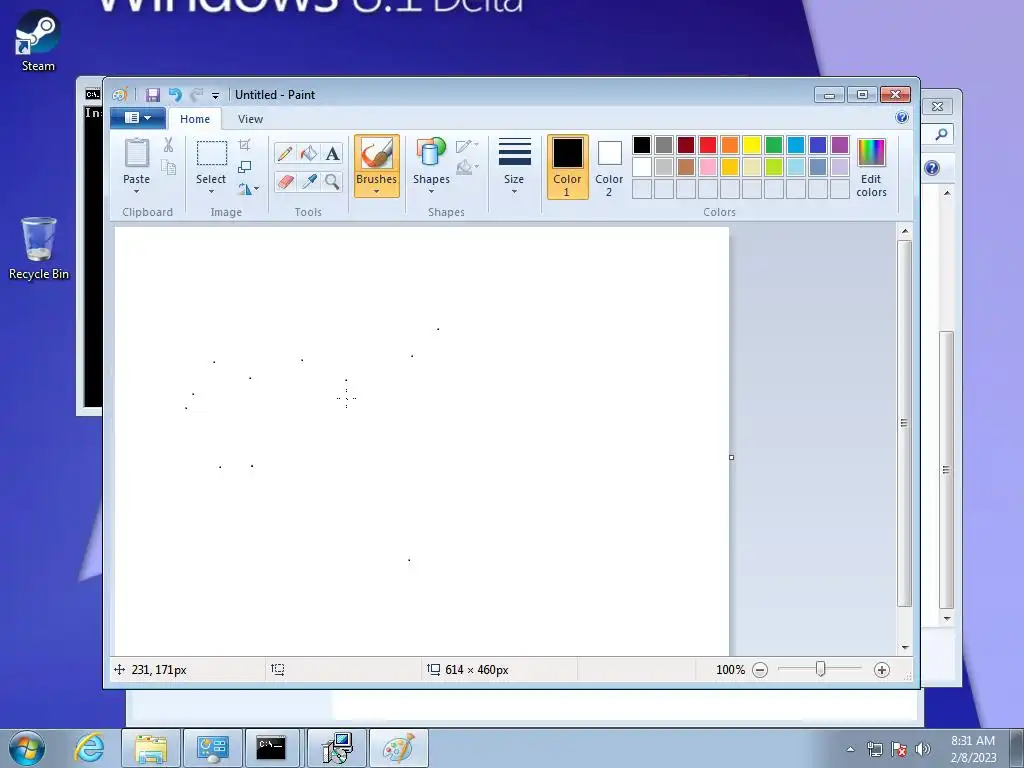Screen dimensions: 1024x768
Task: Select the Text tool
Action: tap(332, 153)
